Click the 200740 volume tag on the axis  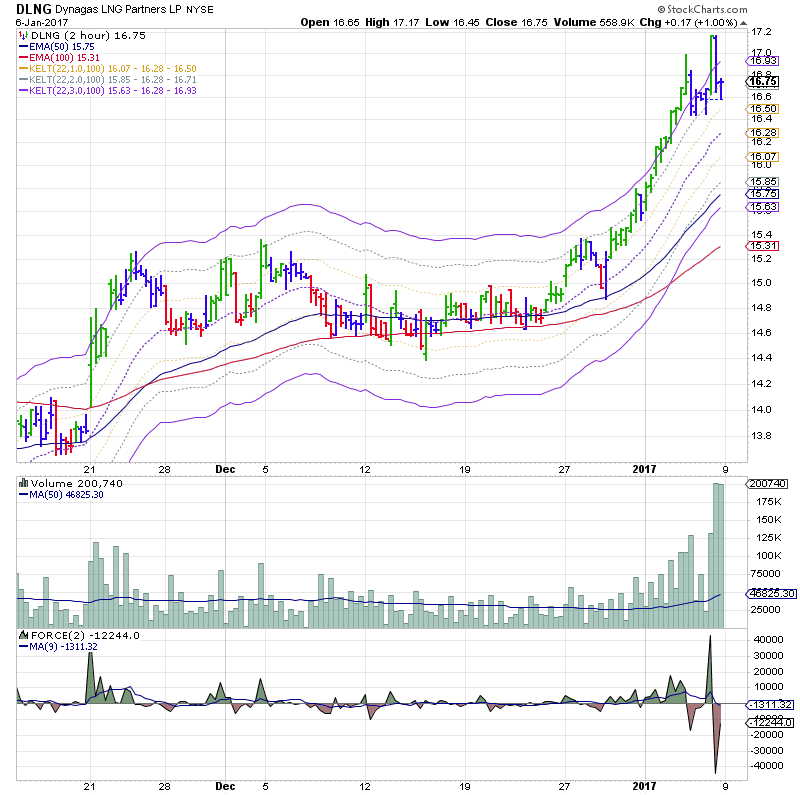point(767,484)
